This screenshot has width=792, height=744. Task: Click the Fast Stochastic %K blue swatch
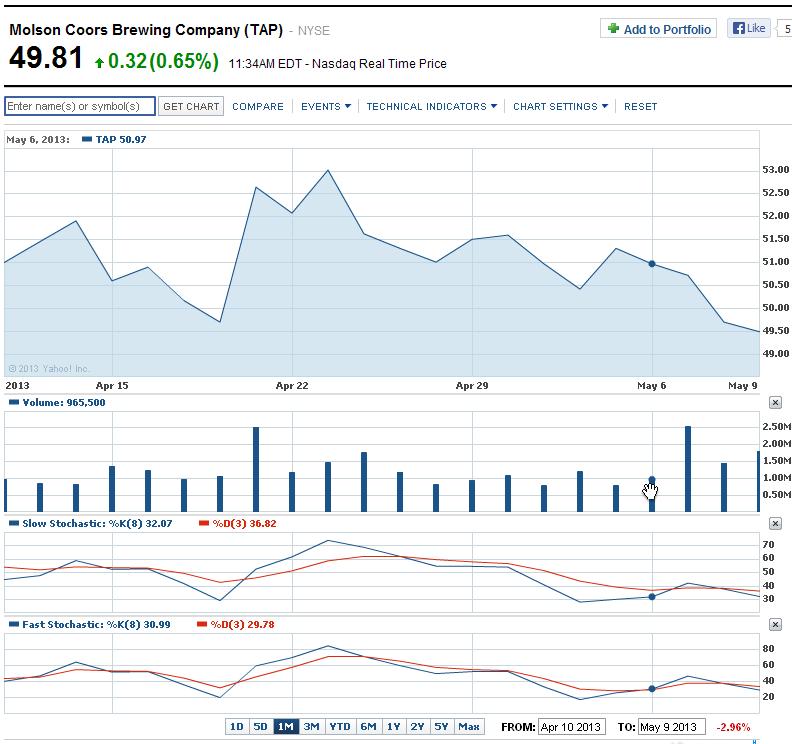coord(14,624)
